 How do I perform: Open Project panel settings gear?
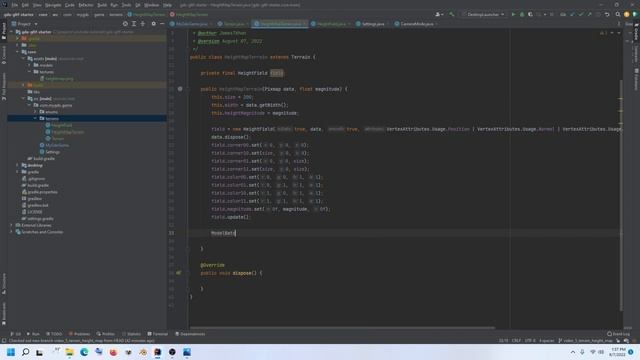[153, 24]
